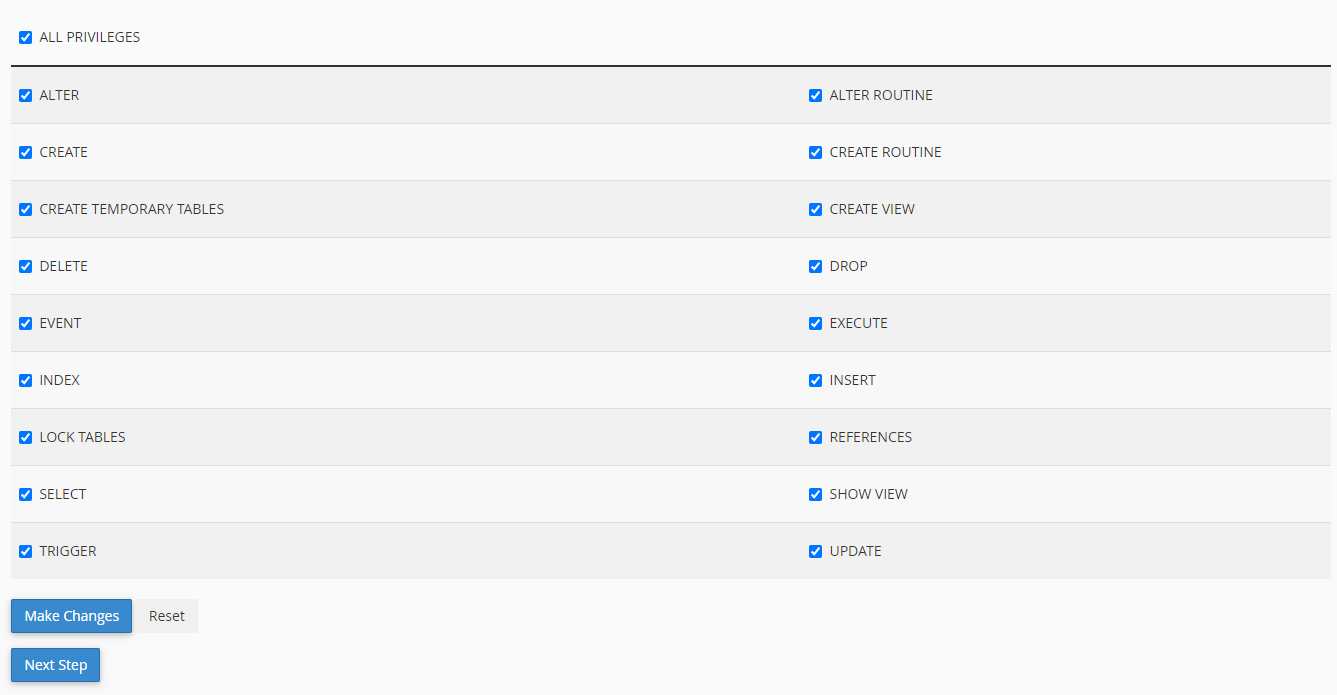Disable the CREATE privilege checkbox
Screen dimensions: 1337x695
(x=26, y=153)
